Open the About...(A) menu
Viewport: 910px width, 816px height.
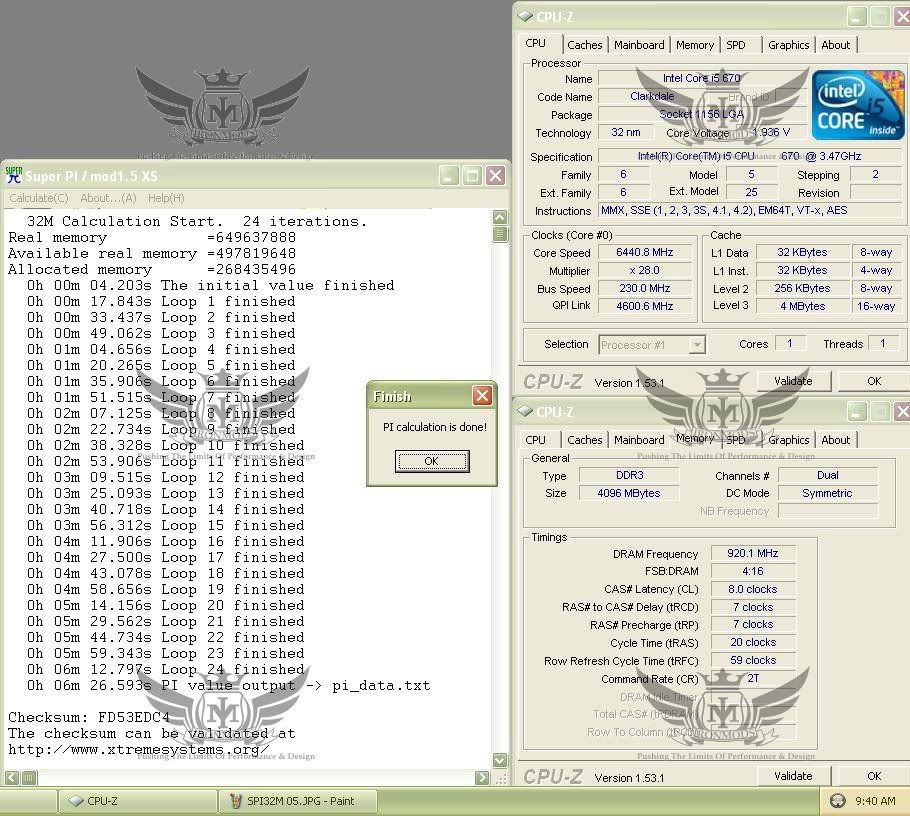coord(108,198)
